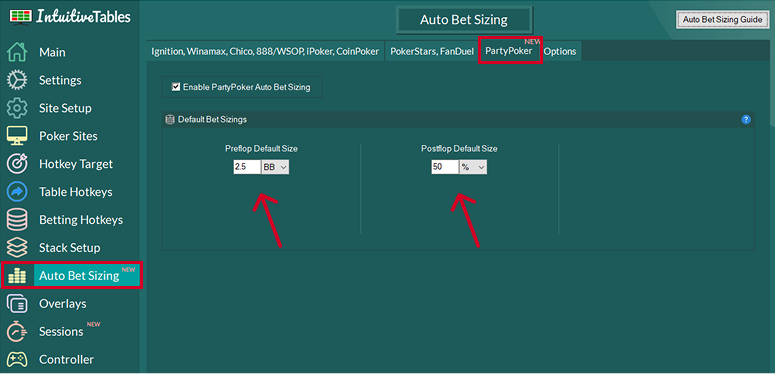The image size is (775, 374).
Task: Click the Postflop Default Size input field
Action: point(445,167)
